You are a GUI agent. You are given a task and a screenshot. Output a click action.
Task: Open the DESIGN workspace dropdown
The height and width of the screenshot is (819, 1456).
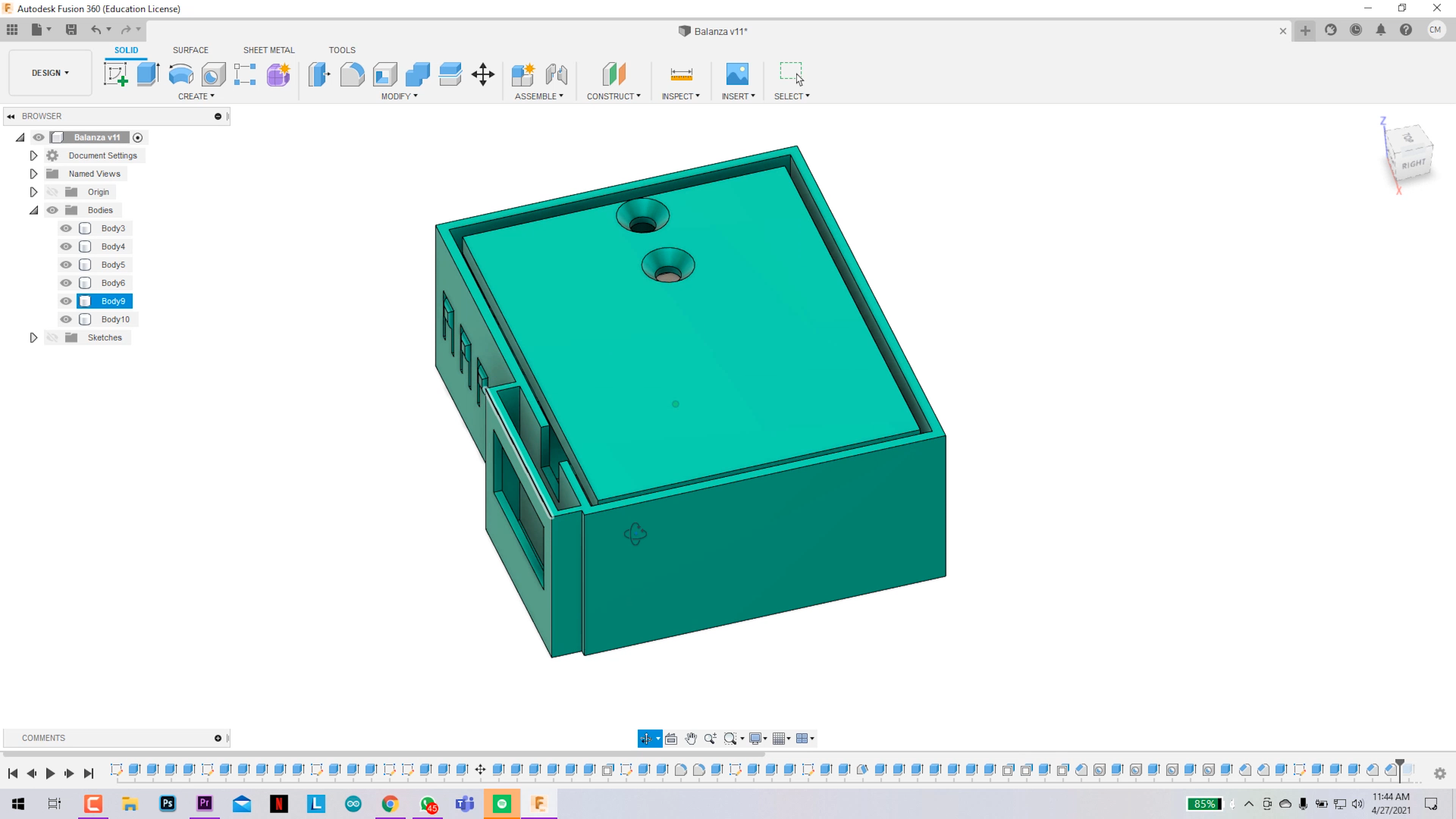(x=50, y=73)
